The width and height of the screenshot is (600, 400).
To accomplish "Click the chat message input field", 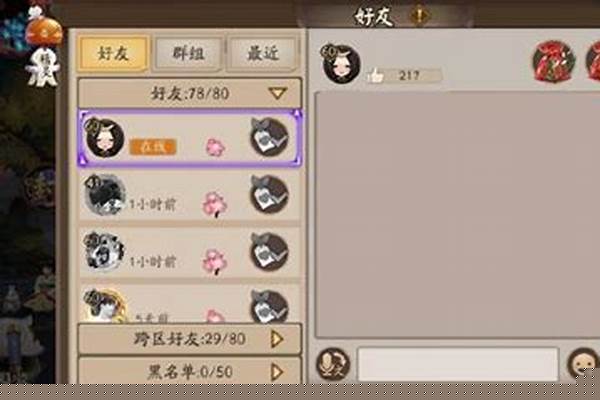I will pos(458,364).
